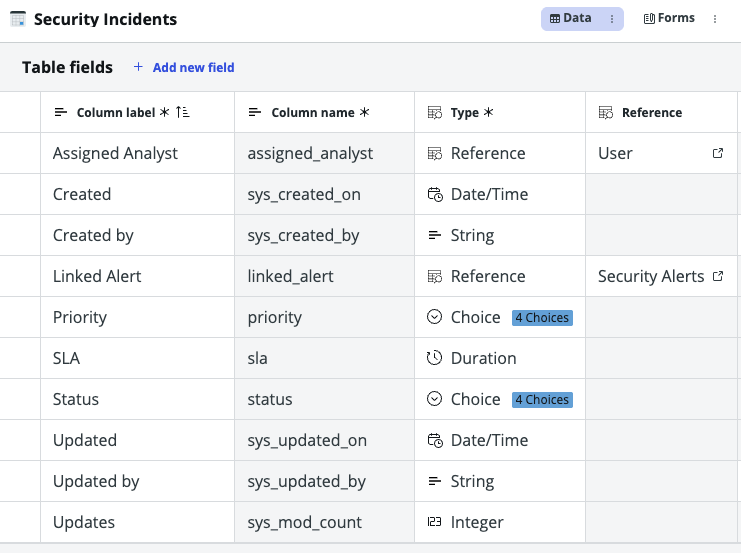Image resolution: width=741 pixels, height=553 pixels.
Task: Switch to the Forms tab
Action: (x=669, y=18)
